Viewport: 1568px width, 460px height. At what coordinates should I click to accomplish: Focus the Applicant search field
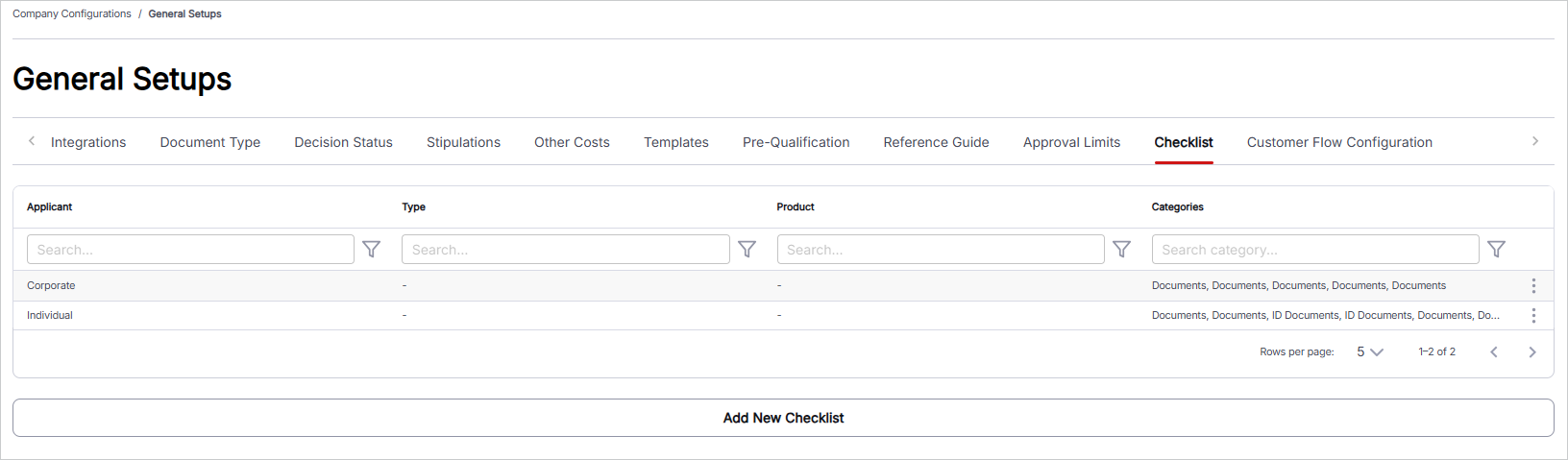[190, 250]
